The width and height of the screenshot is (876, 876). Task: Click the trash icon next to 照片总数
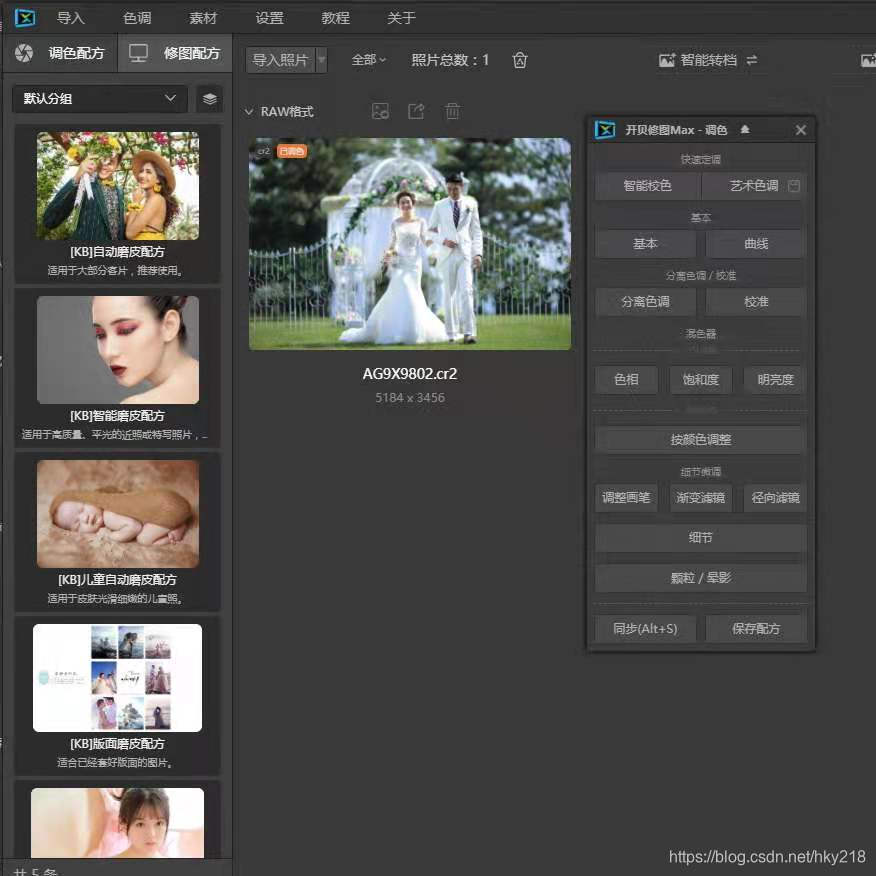click(520, 60)
